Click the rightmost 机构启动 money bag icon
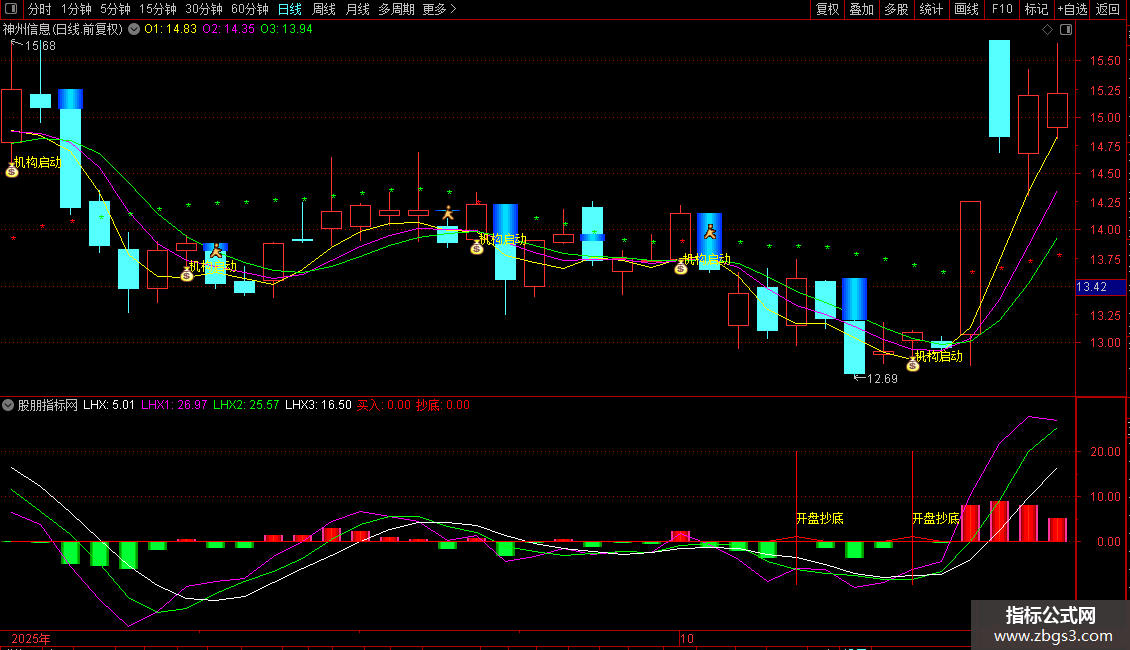The width and height of the screenshot is (1130, 650). coord(912,365)
